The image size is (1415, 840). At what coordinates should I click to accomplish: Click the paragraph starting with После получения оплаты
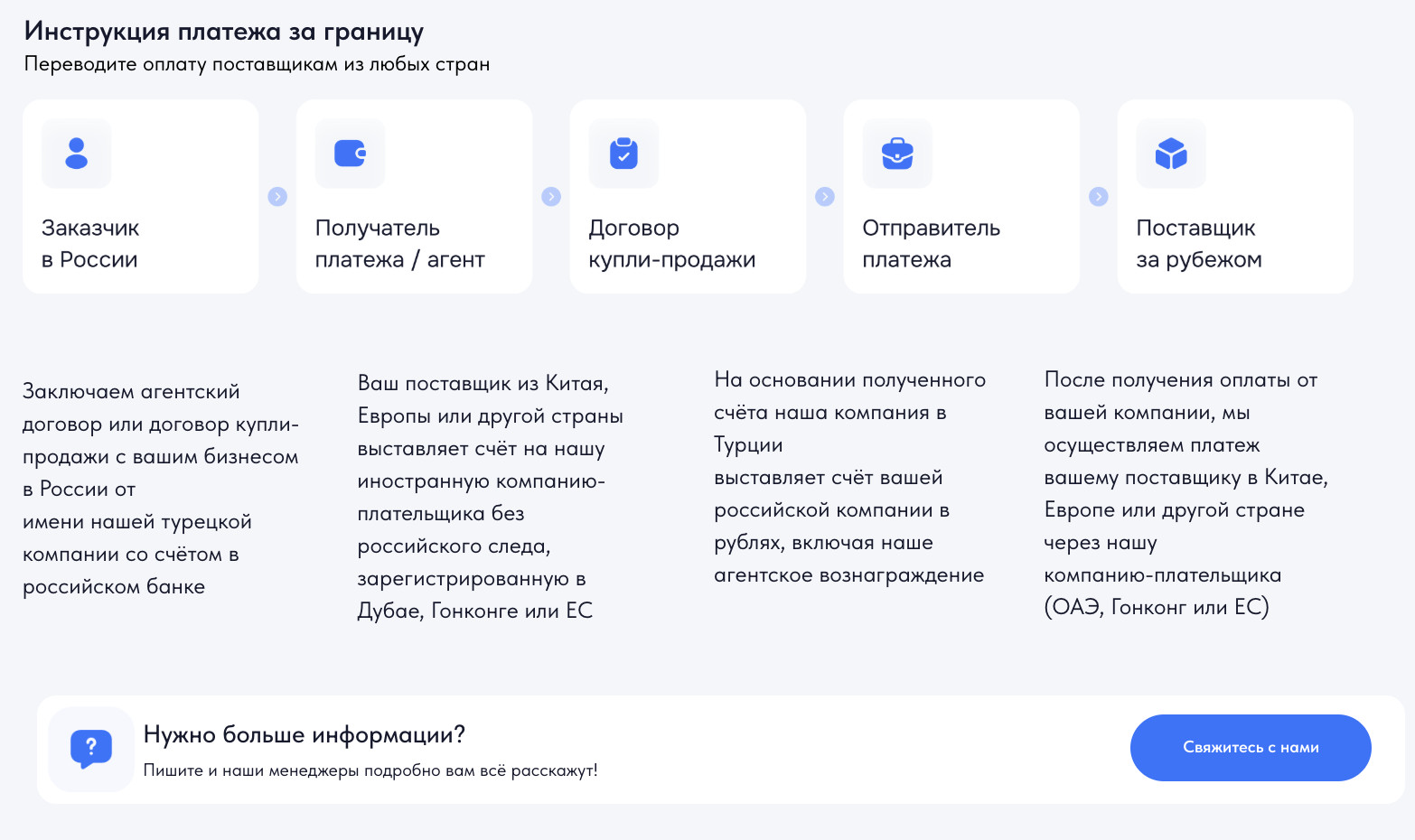click(1185, 493)
